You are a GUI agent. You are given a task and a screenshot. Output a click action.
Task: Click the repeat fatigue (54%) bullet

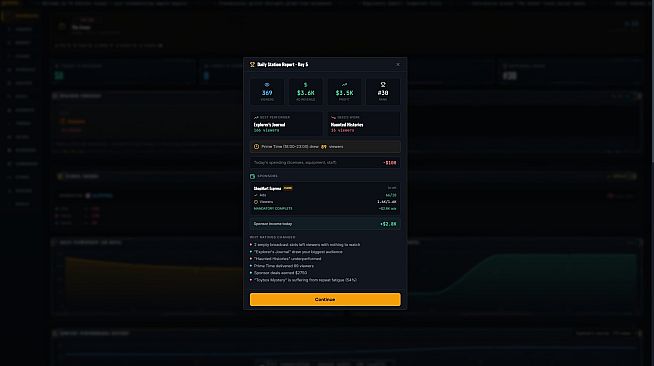pyautogui.click(x=305, y=280)
